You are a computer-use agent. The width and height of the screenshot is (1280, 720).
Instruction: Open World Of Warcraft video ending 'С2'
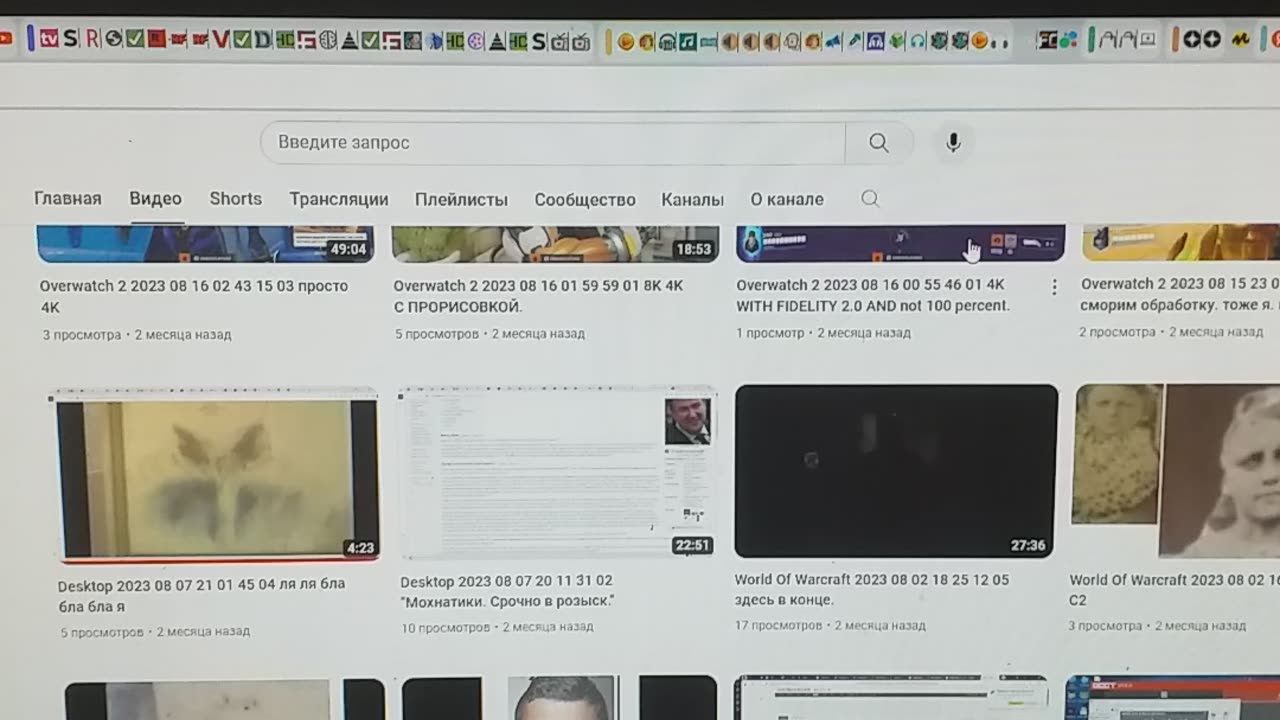(x=1174, y=589)
